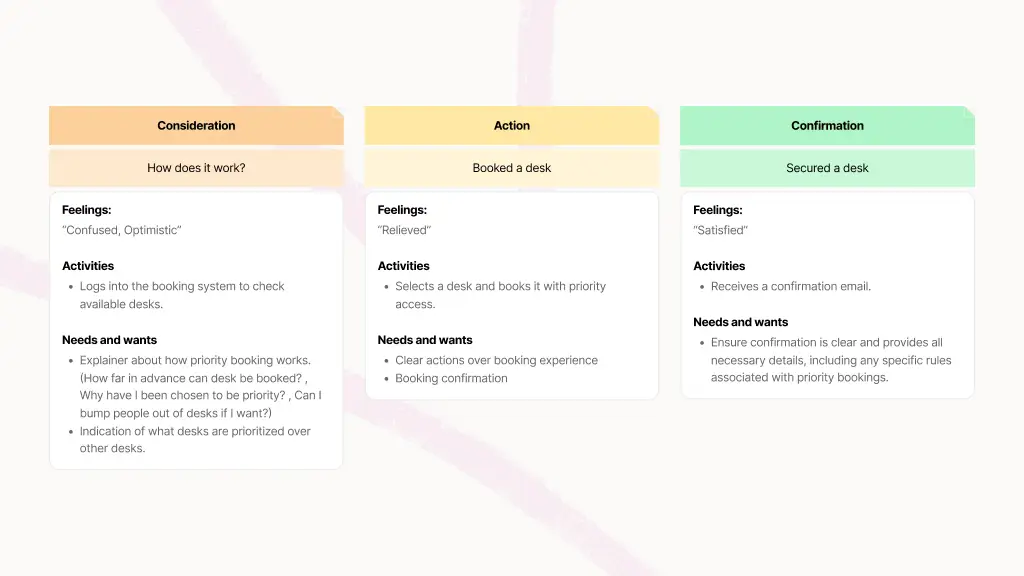This screenshot has height=576, width=1024.
Task: Select the "How does it work?" banner
Action: coord(196,168)
